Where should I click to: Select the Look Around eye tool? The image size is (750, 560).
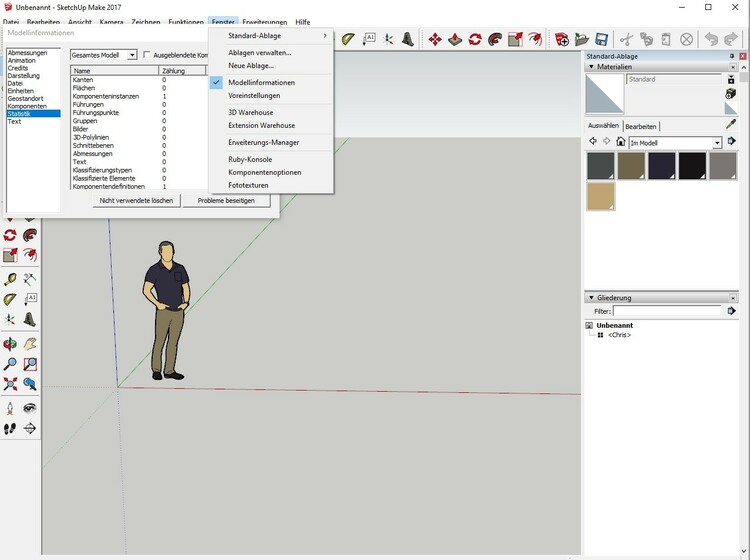click(30, 408)
